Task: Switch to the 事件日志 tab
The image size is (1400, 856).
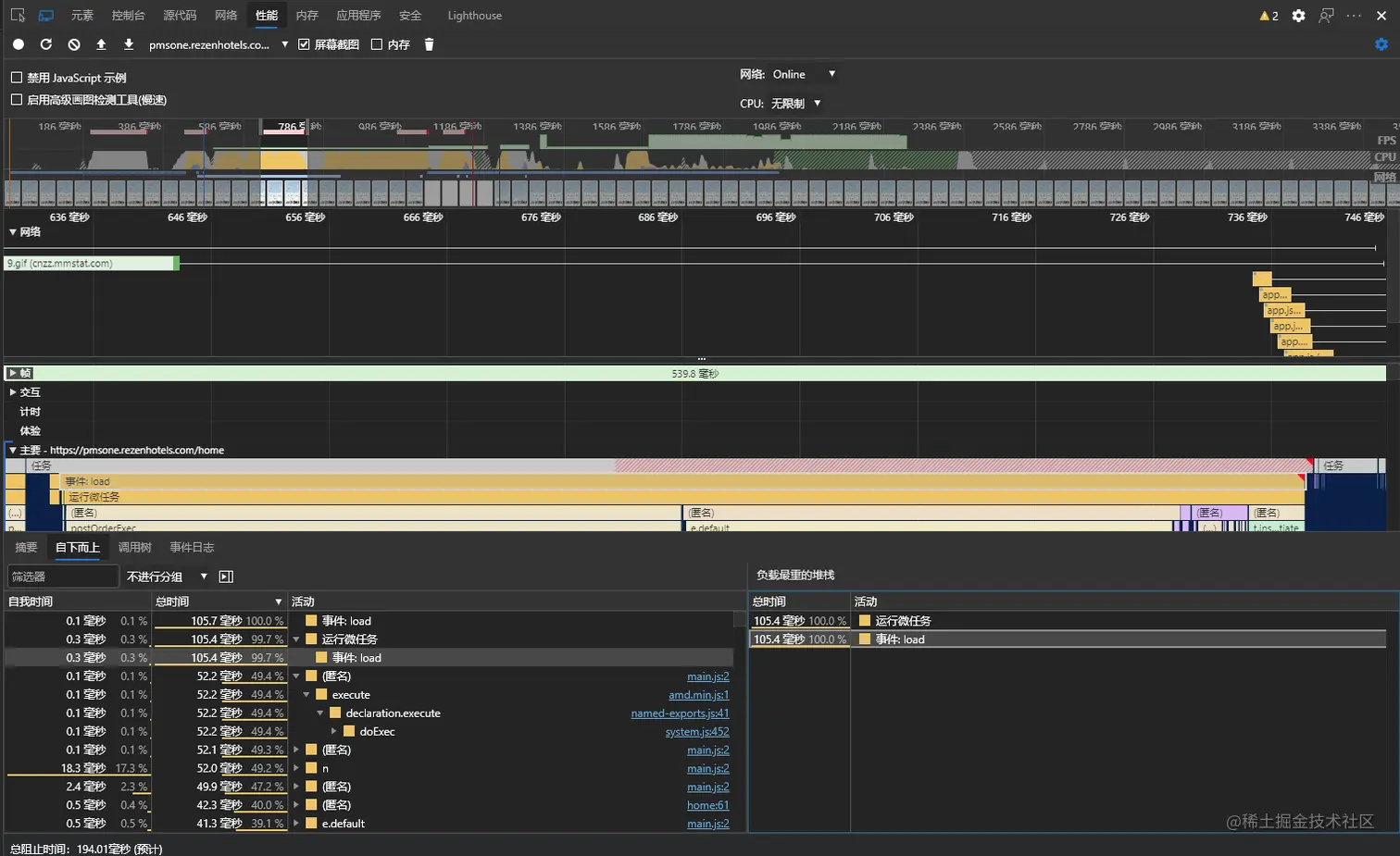Action: coord(192,548)
